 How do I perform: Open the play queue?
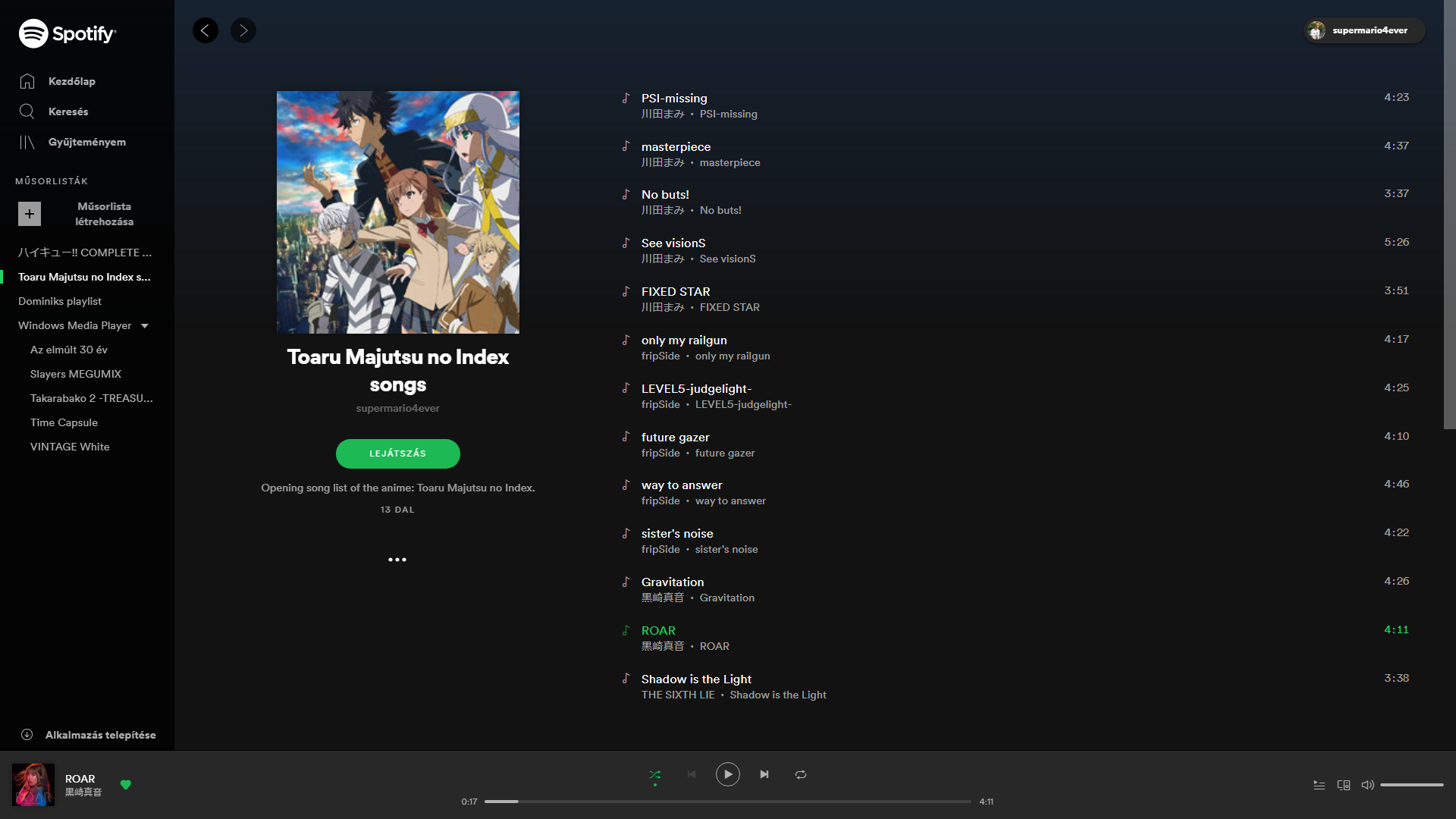point(1319,785)
